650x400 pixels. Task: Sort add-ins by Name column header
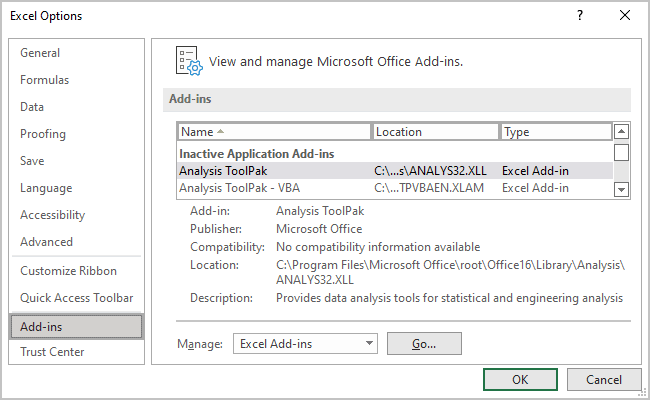pos(274,132)
